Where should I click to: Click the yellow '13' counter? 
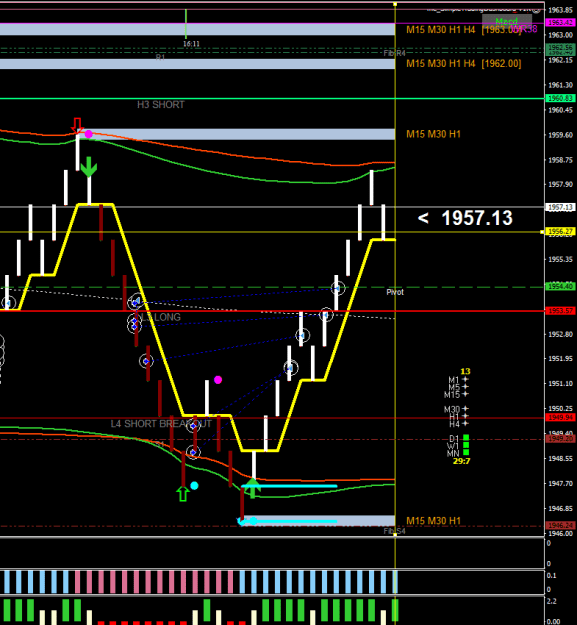click(x=465, y=371)
